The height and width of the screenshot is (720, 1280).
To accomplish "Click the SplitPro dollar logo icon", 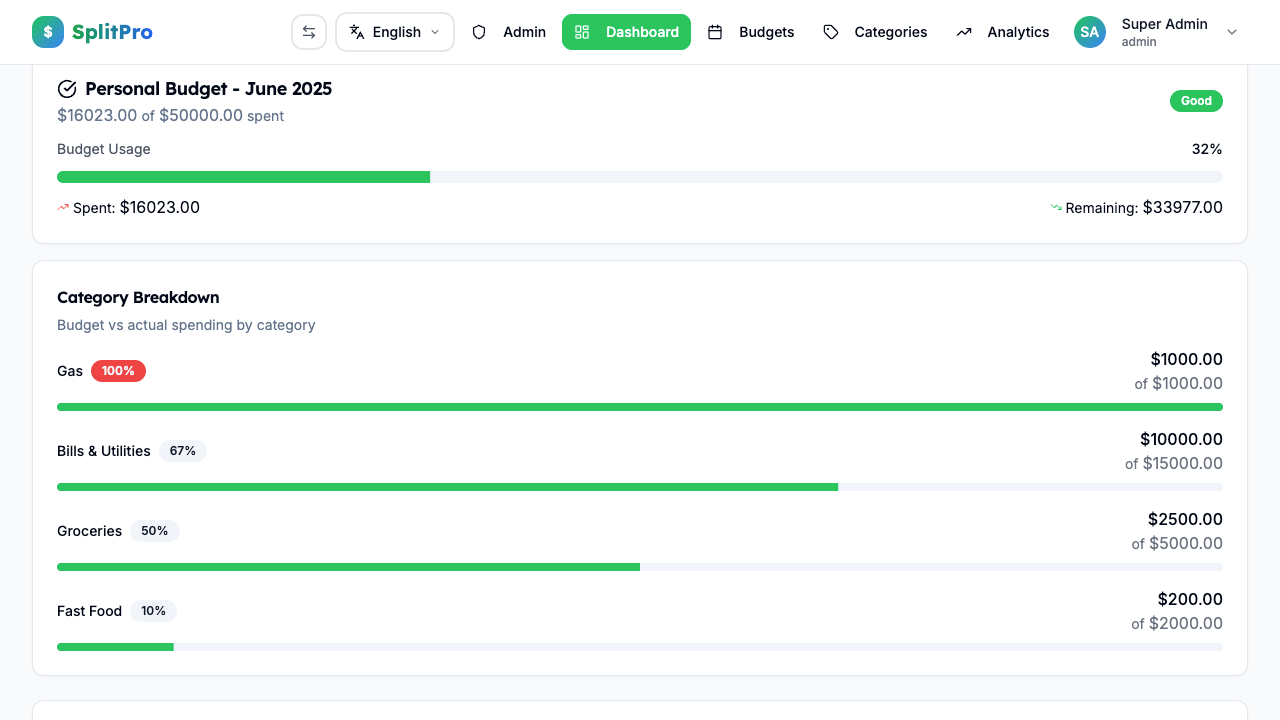I will pyautogui.click(x=47, y=32).
